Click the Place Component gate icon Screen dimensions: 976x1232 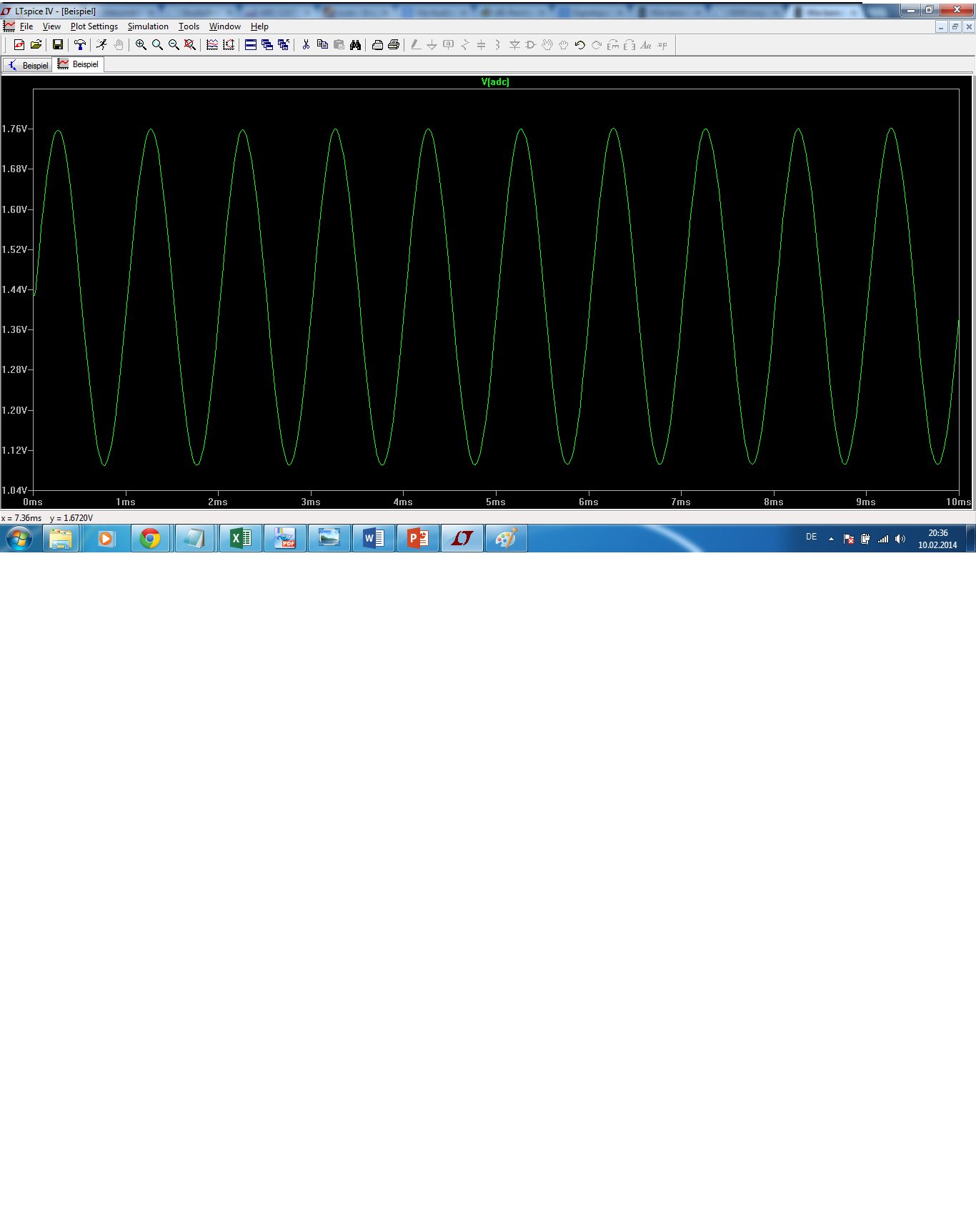531,44
